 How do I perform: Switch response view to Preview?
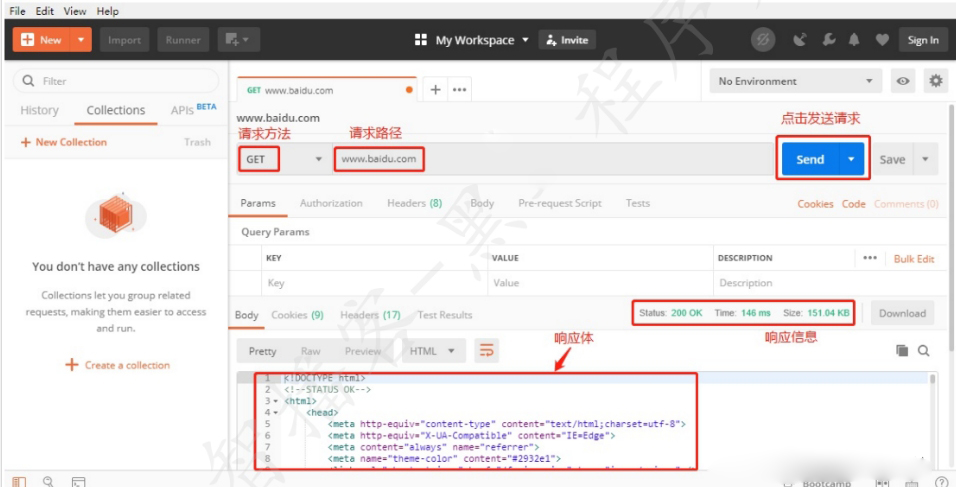[x=363, y=351]
